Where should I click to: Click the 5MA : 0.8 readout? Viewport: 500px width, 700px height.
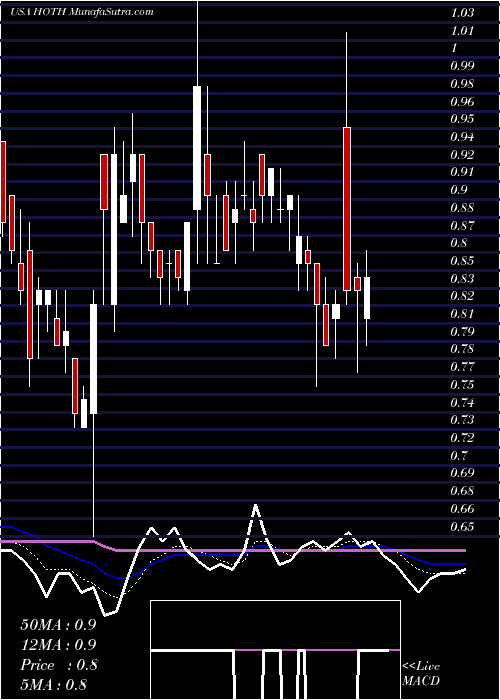(53, 685)
